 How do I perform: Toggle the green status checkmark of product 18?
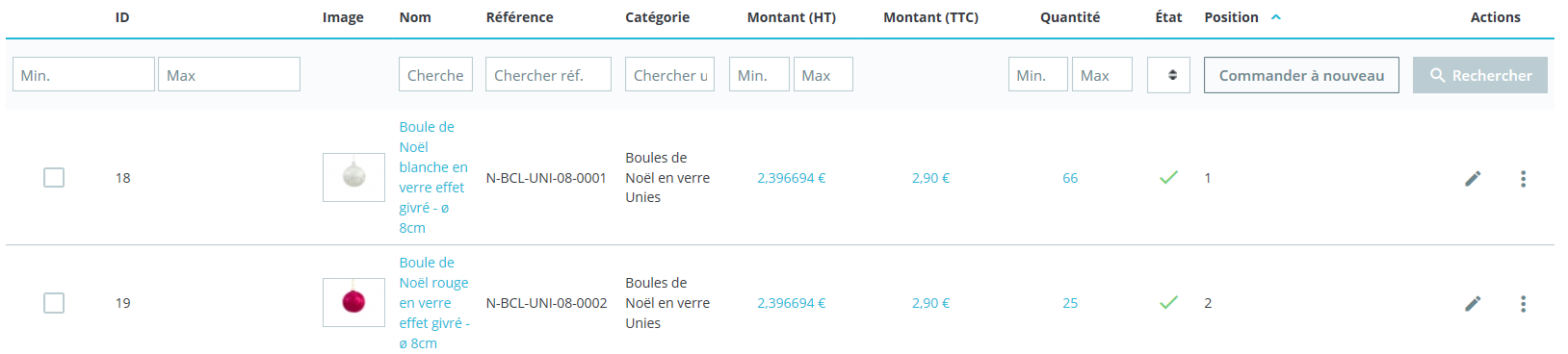coord(1168,177)
